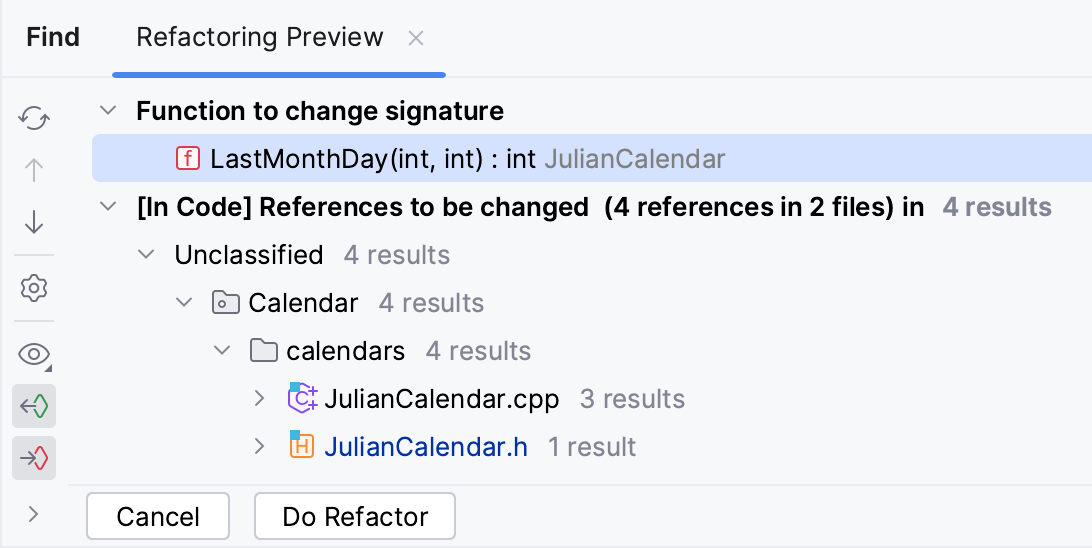Screen dimensions: 1092x548
Task: Expand the sidebar bottom chevron
Action: tap(34, 514)
